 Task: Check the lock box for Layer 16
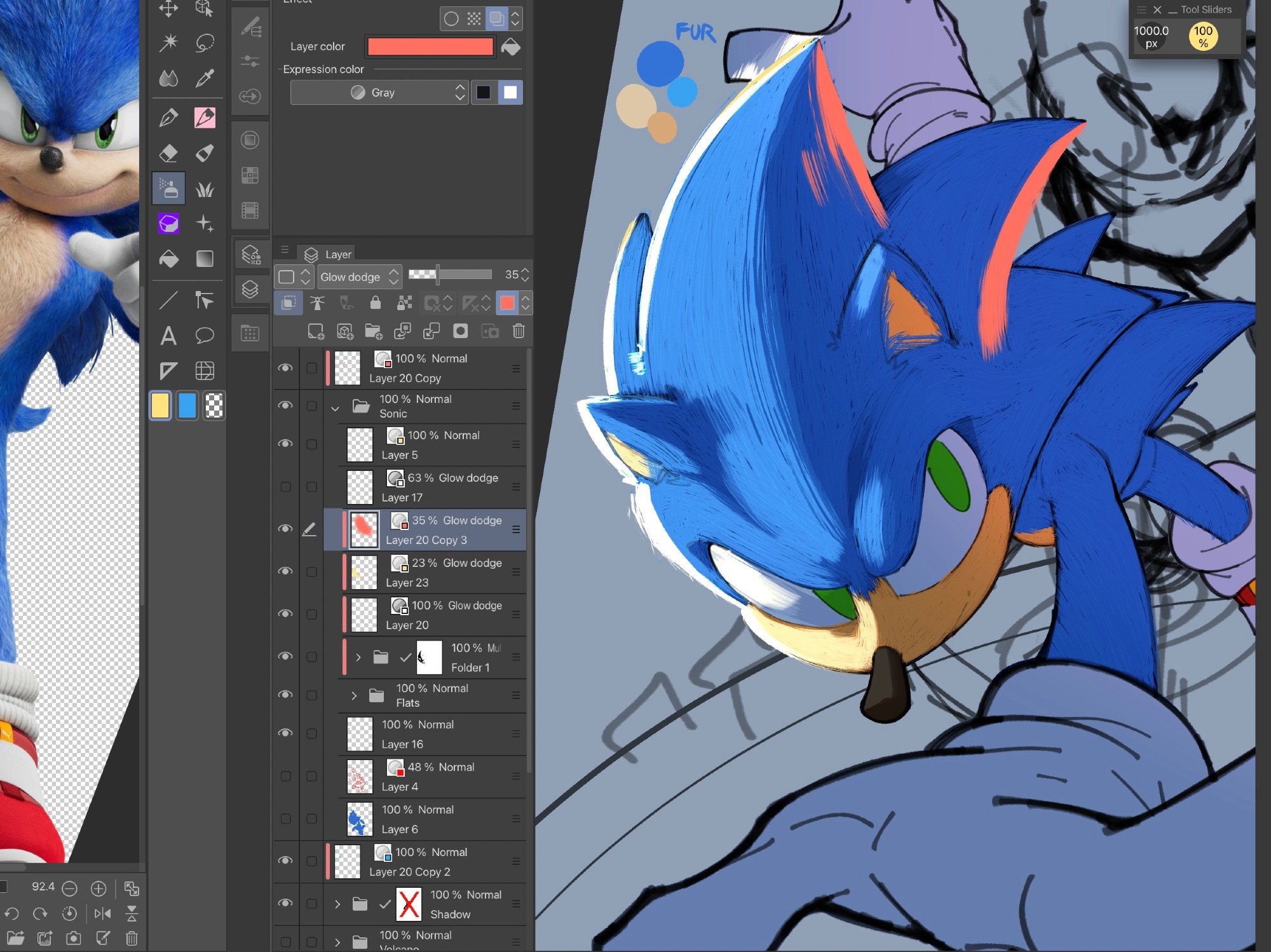(311, 733)
